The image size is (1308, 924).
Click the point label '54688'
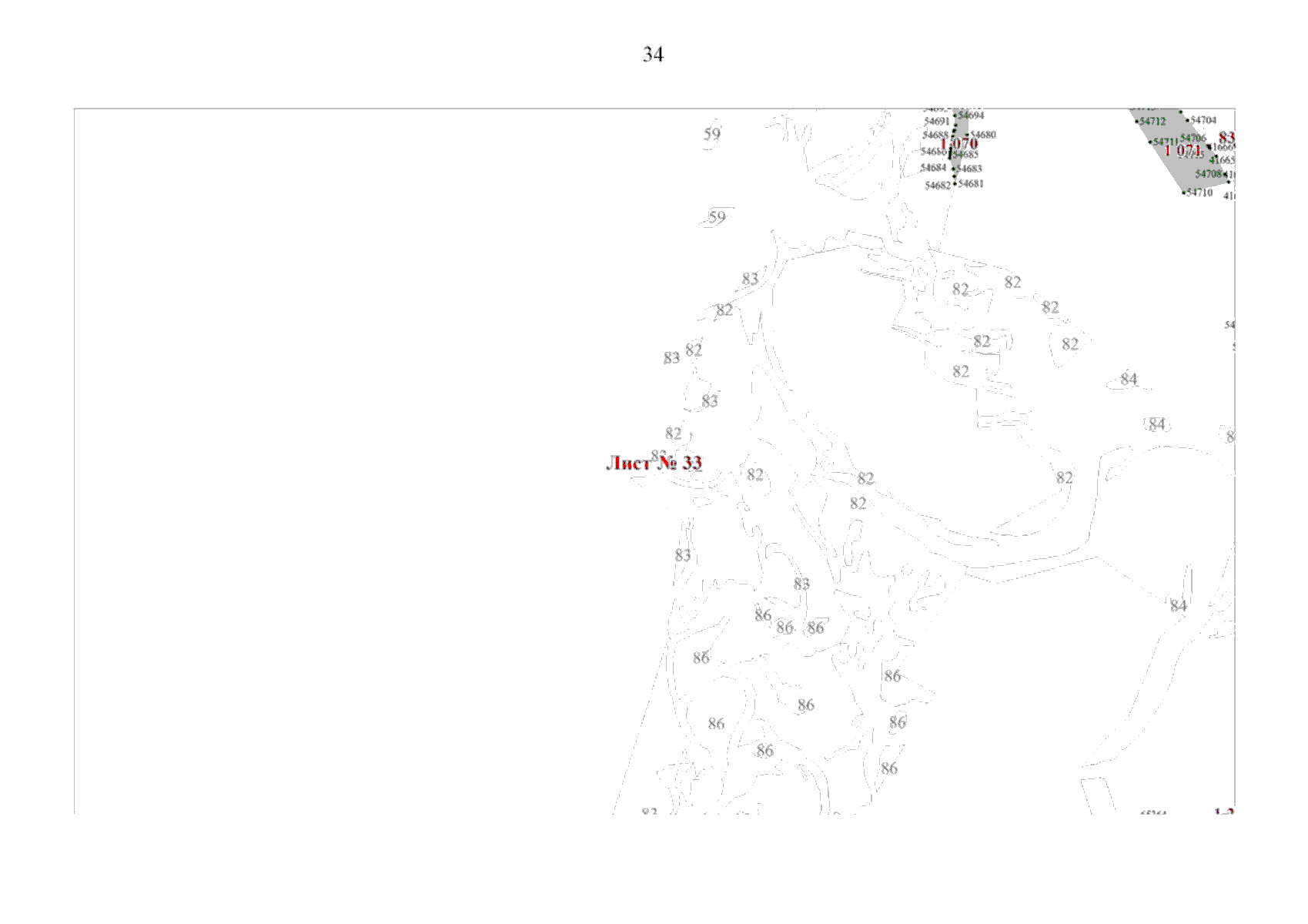(x=936, y=136)
